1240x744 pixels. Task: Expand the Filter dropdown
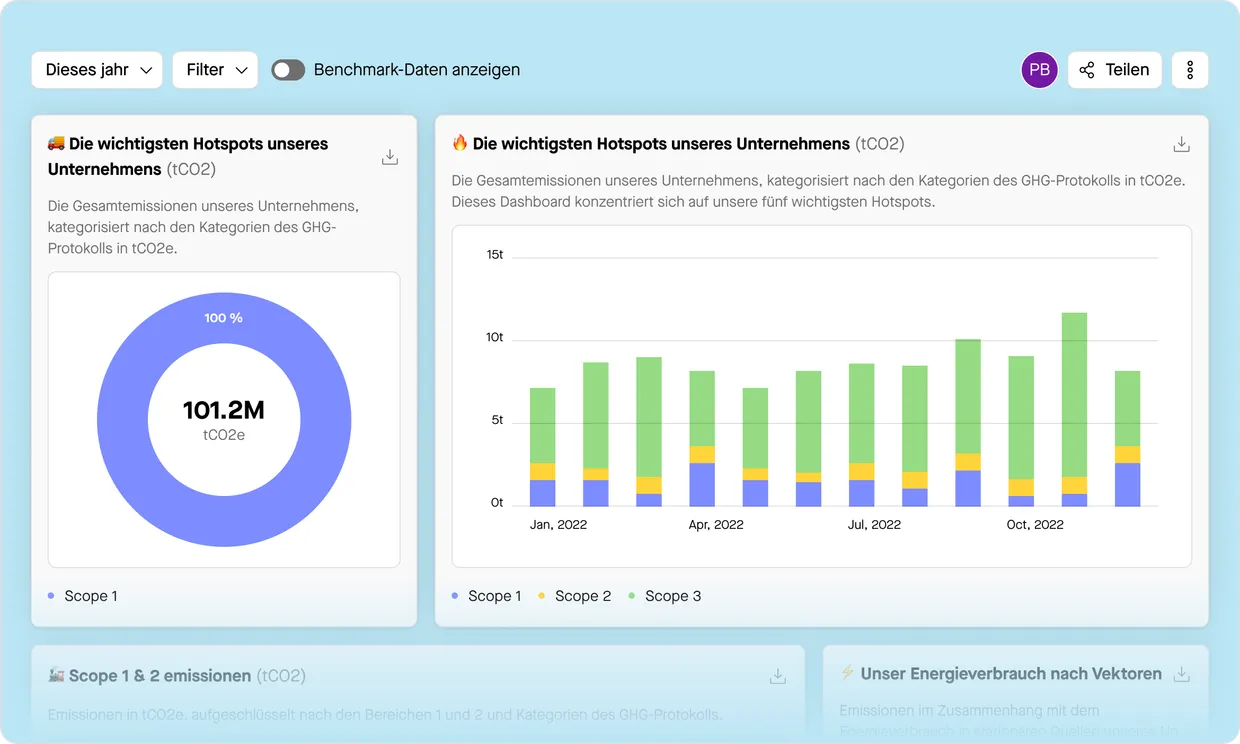tap(215, 70)
